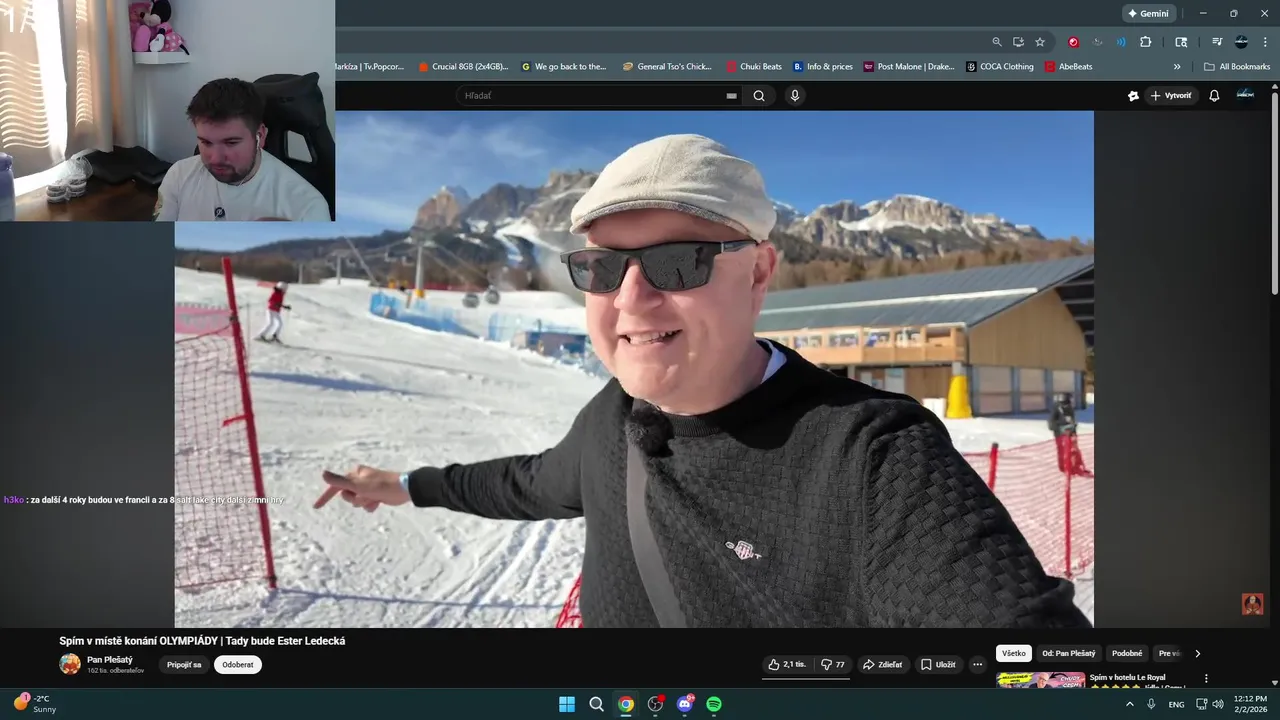Open the volume speaker icon in tray
Viewport: 1280px width, 720px height.
1217,704
